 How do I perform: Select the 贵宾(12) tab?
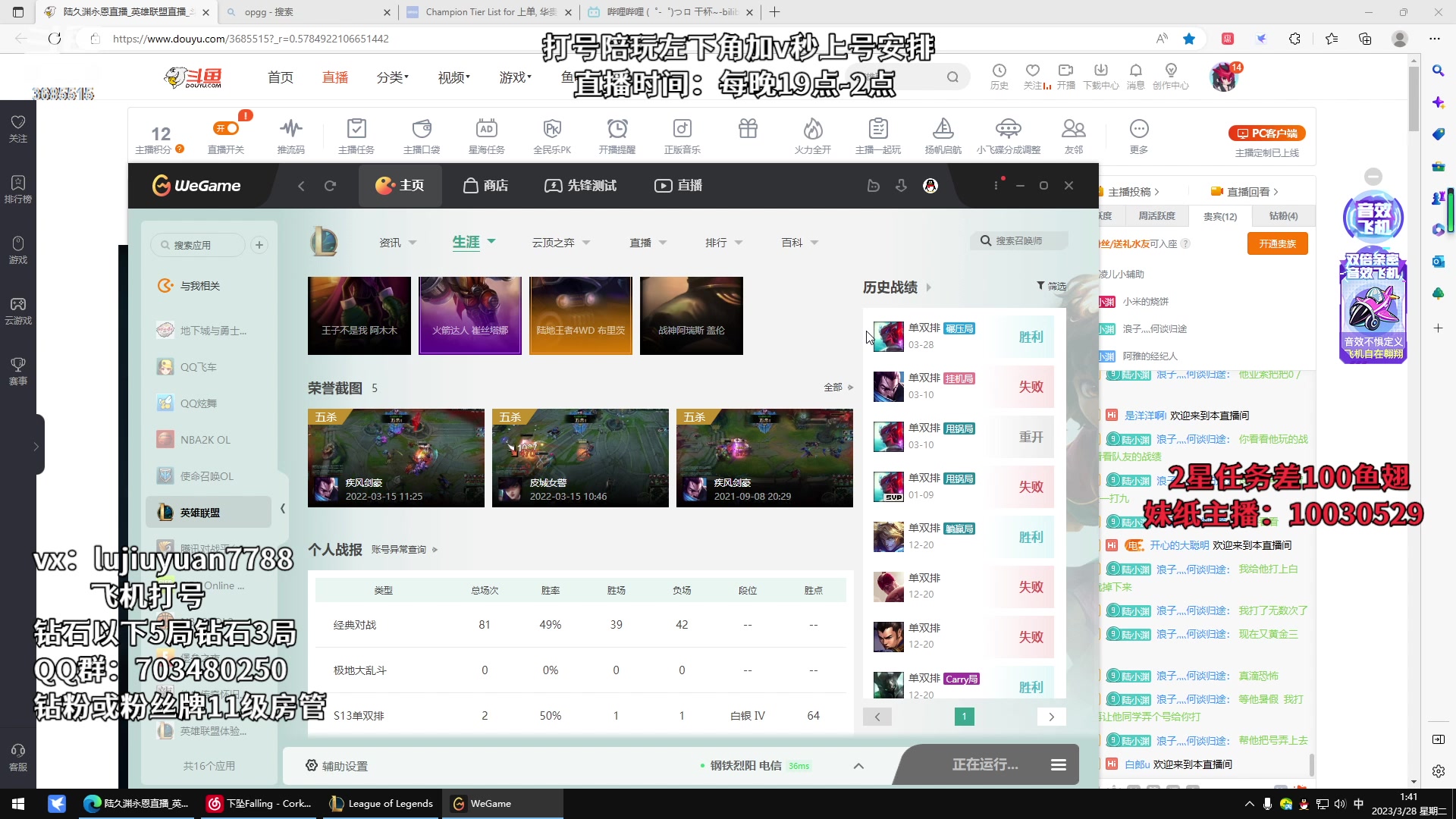[1220, 216]
